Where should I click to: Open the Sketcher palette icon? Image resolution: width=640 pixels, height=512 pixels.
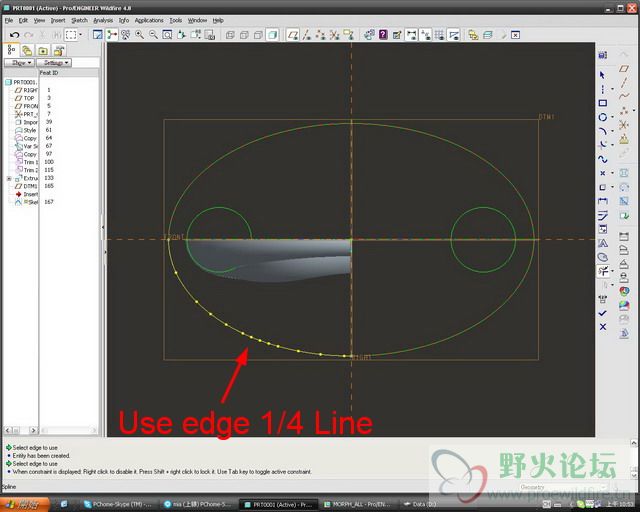point(602,257)
